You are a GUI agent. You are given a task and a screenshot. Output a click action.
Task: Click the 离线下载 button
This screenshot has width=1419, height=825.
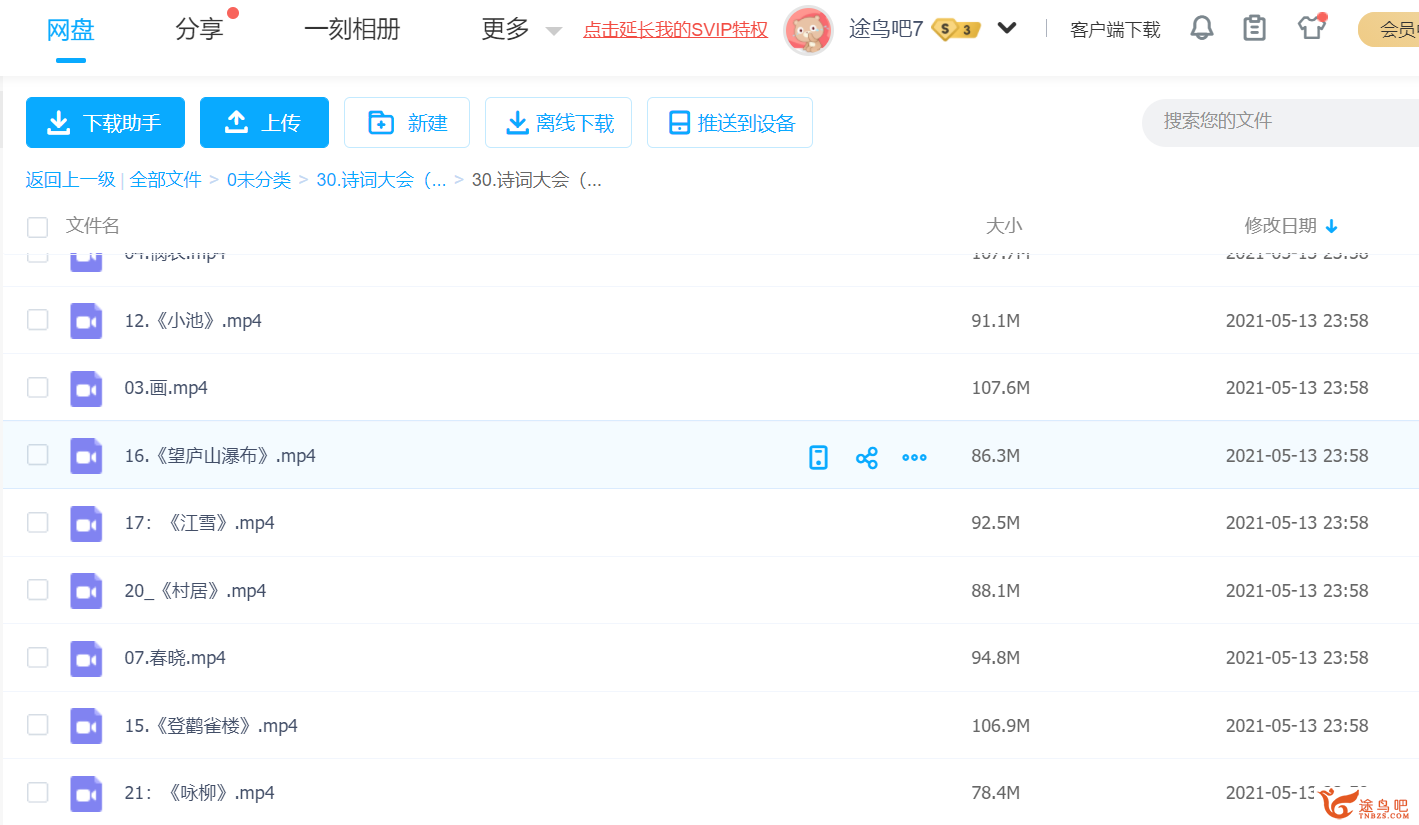(x=558, y=123)
